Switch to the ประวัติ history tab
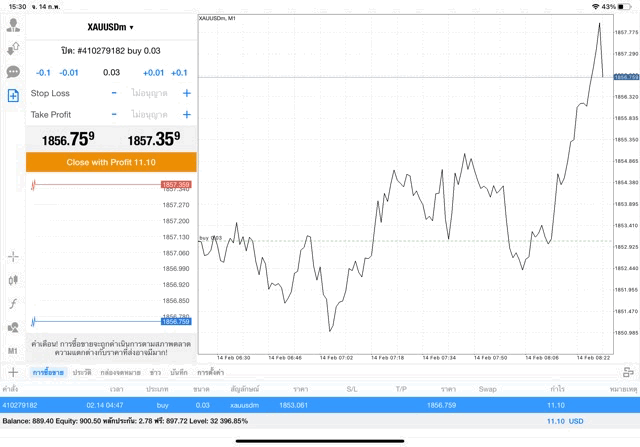The image size is (640, 447). 82,372
